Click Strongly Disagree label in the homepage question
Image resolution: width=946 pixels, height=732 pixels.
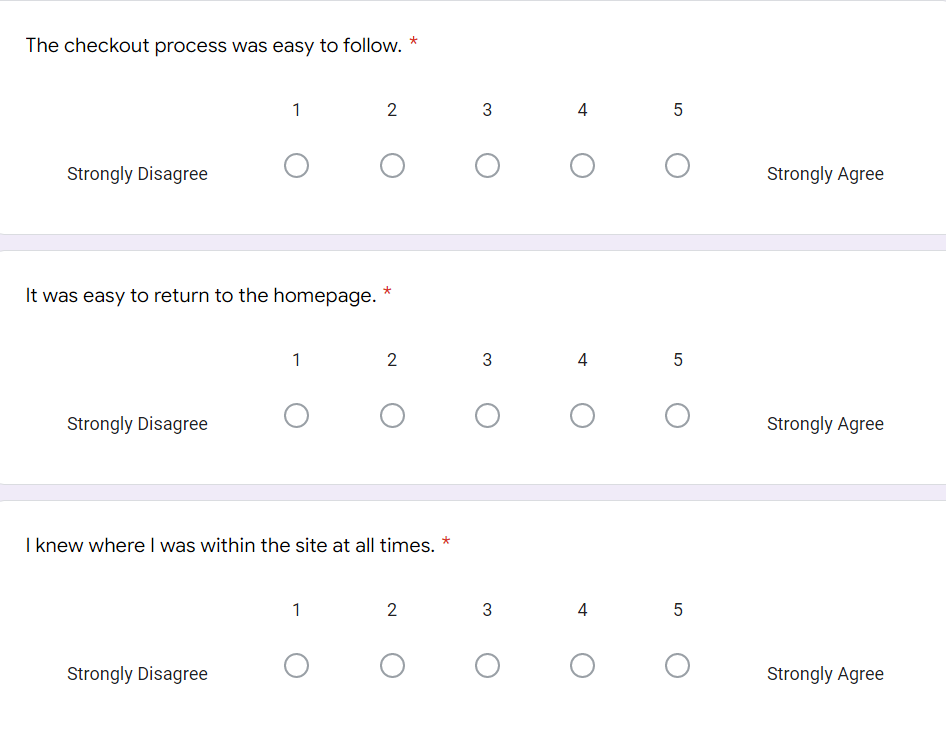pos(137,424)
